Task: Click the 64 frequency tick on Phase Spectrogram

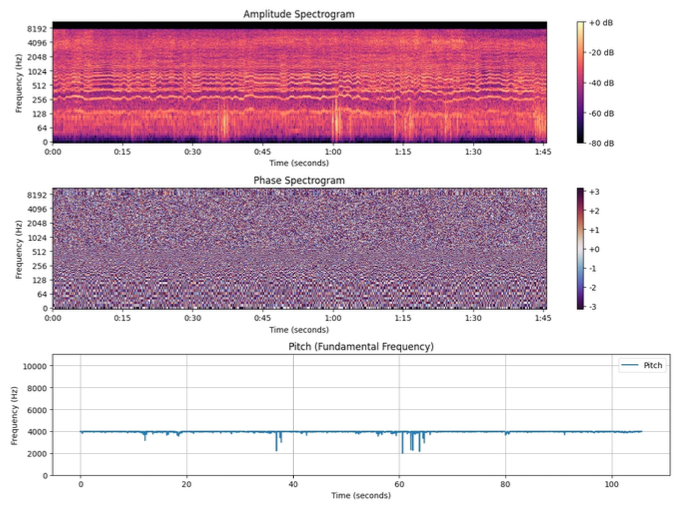Action: (40, 294)
